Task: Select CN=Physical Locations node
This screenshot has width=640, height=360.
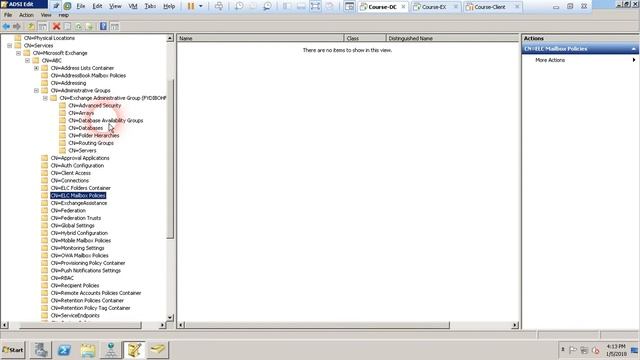Action: point(49,38)
